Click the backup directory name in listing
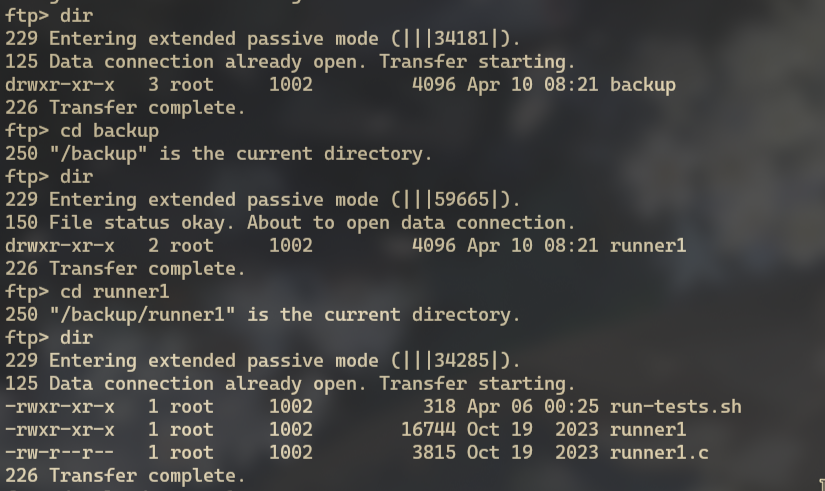Viewport: 825px width, 491px height. [x=643, y=85]
